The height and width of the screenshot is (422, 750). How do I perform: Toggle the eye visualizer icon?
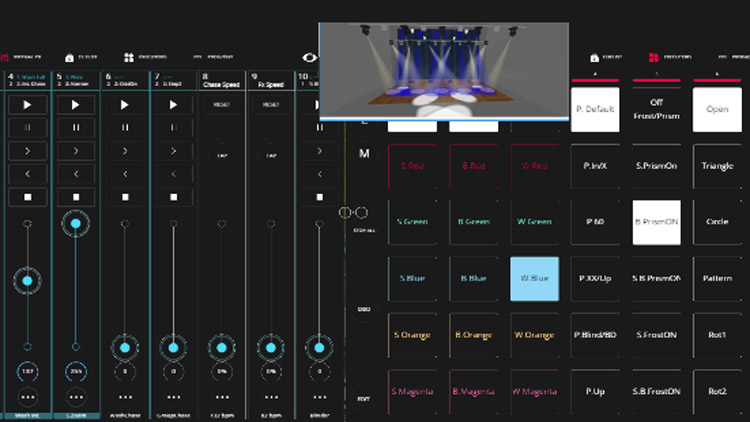point(309,58)
